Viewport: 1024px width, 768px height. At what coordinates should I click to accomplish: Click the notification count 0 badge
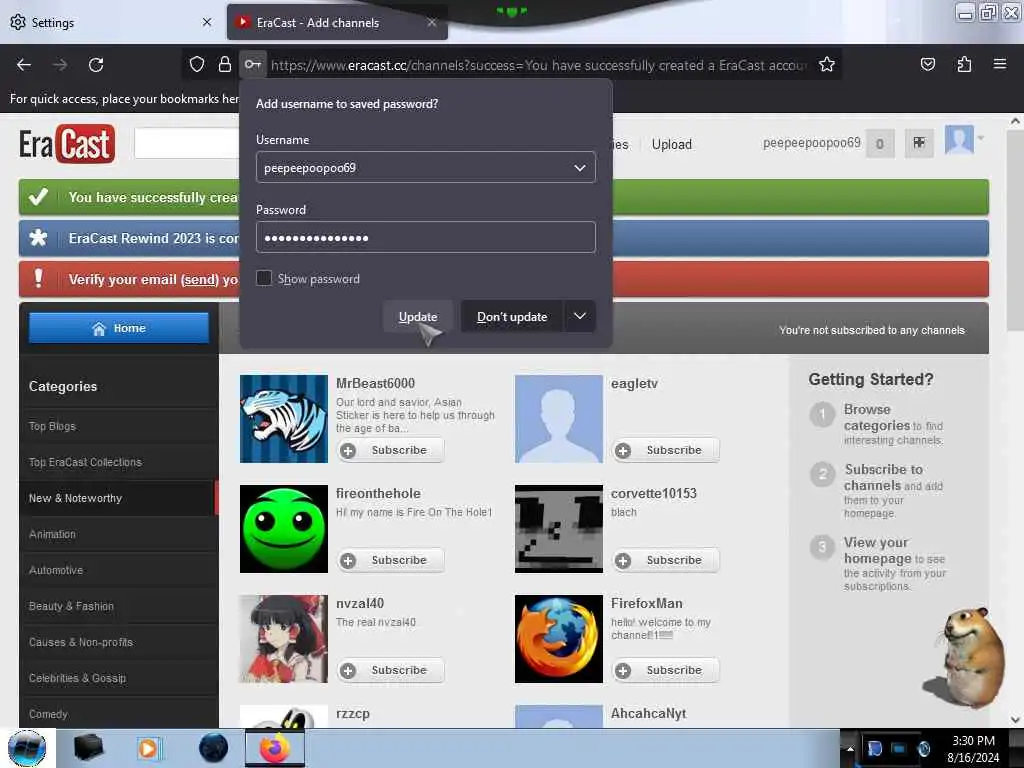(x=880, y=144)
